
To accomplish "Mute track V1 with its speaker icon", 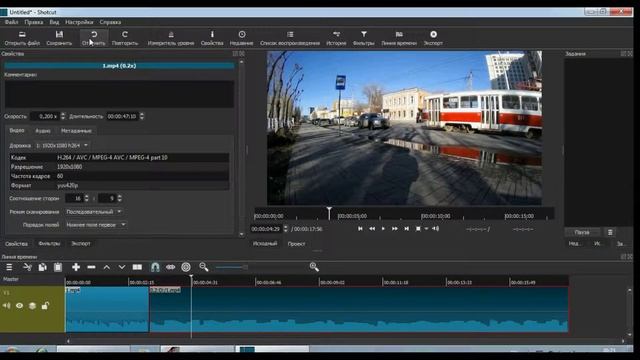I will coord(6,306).
